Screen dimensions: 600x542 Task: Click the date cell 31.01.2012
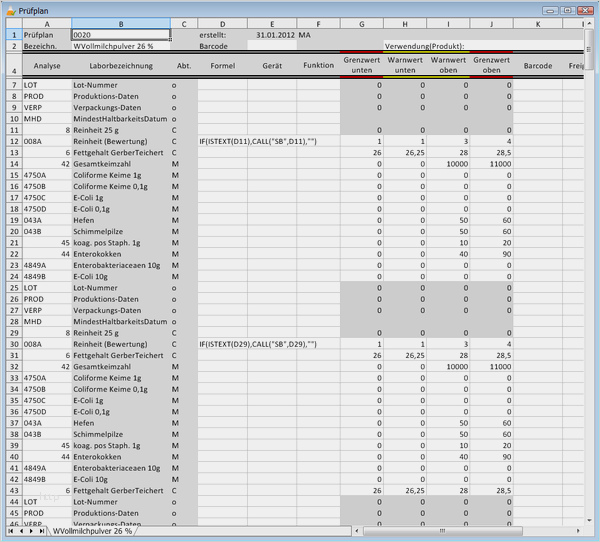[272, 35]
